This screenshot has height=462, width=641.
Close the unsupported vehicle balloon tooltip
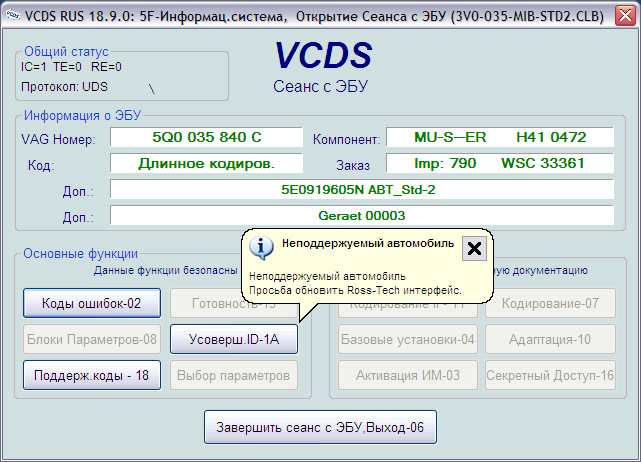tap(474, 248)
